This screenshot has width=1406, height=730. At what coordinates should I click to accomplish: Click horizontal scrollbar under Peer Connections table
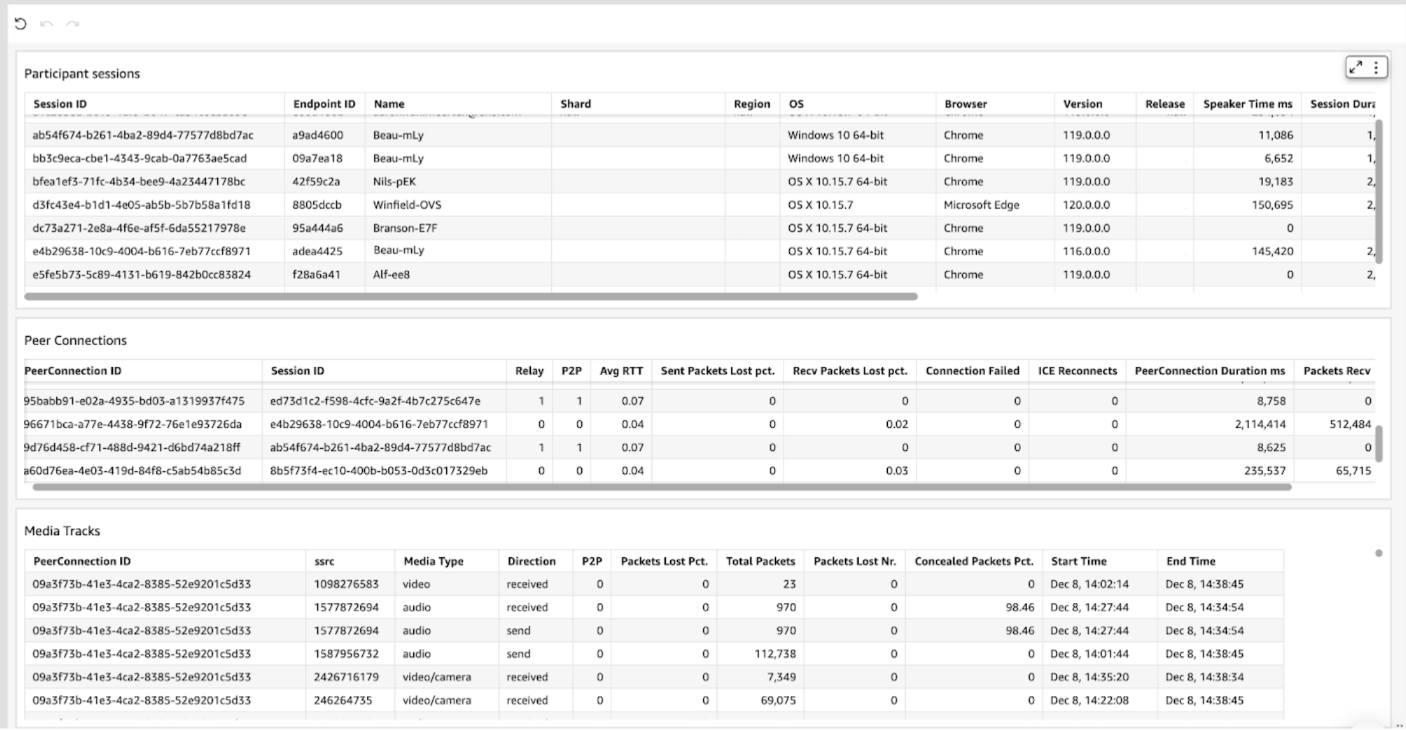click(x=661, y=487)
